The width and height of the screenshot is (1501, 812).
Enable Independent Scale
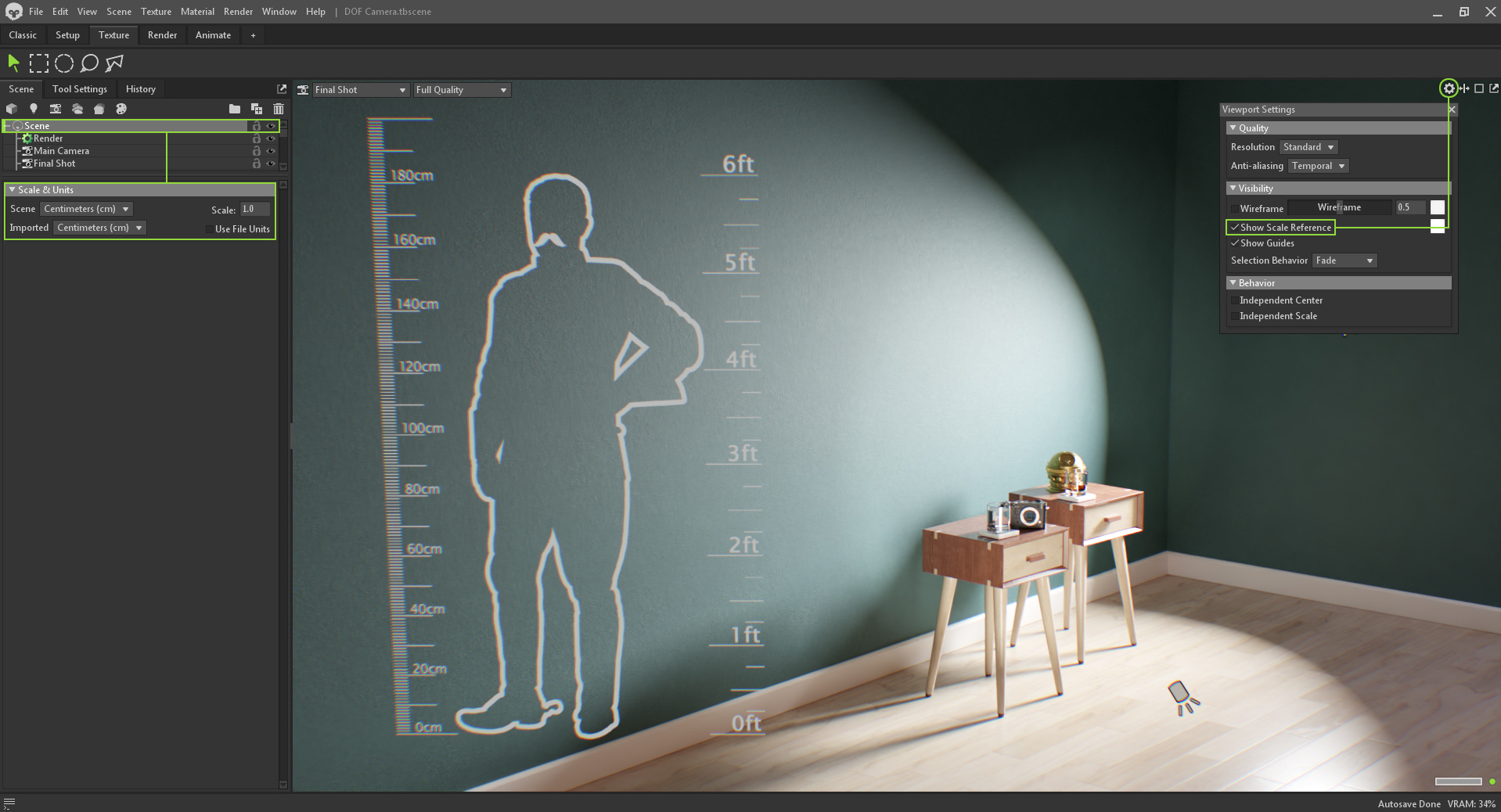(x=1235, y=316)
